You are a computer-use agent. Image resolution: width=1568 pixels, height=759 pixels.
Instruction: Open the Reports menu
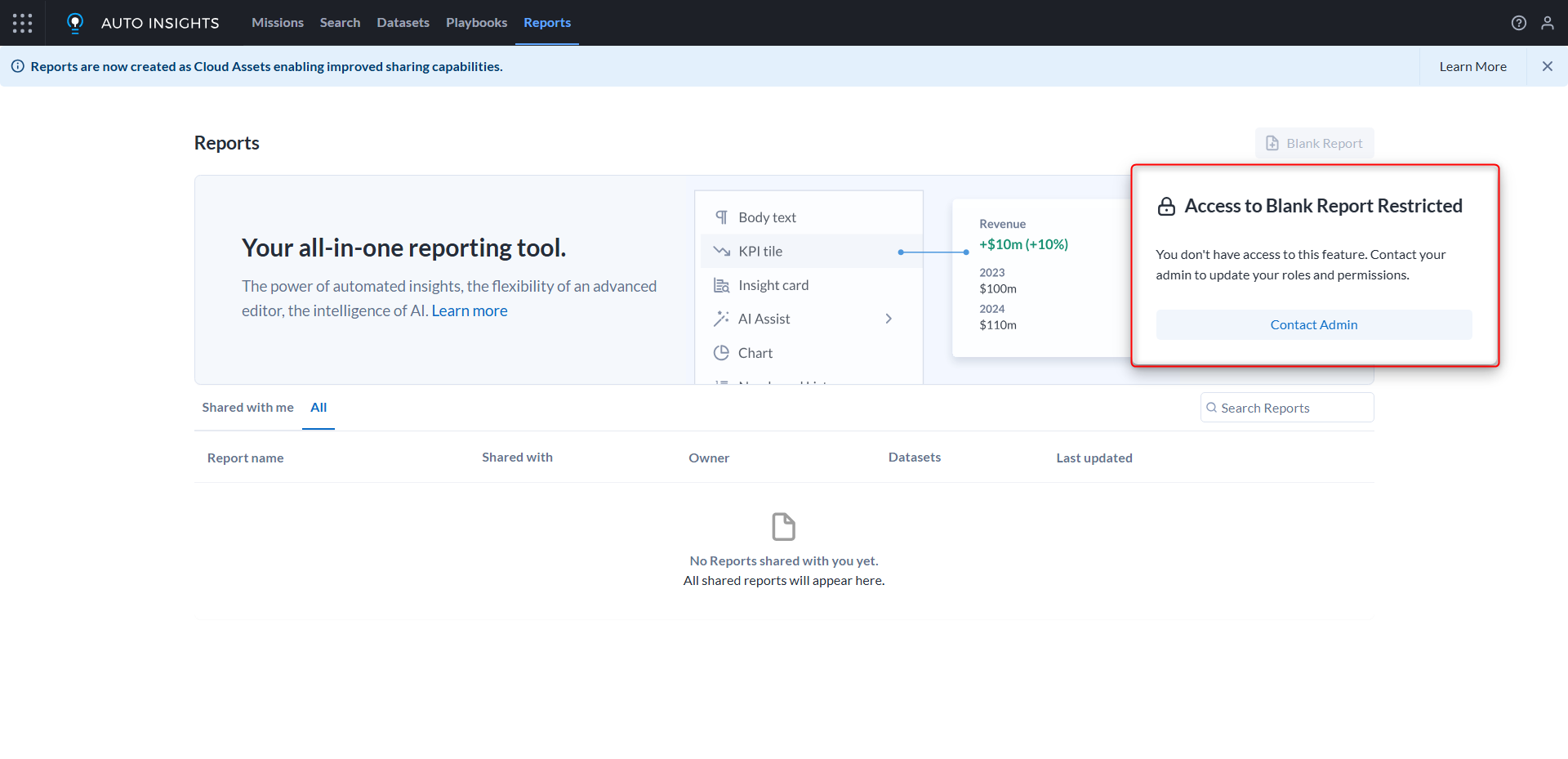[x=547, y=23]
